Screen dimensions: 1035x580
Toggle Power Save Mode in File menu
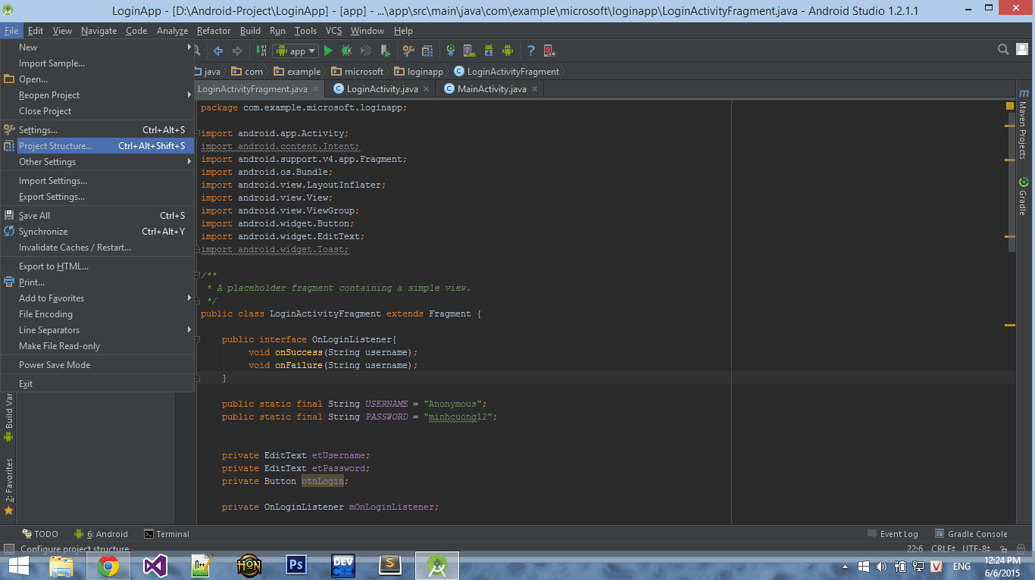(98, 365)
